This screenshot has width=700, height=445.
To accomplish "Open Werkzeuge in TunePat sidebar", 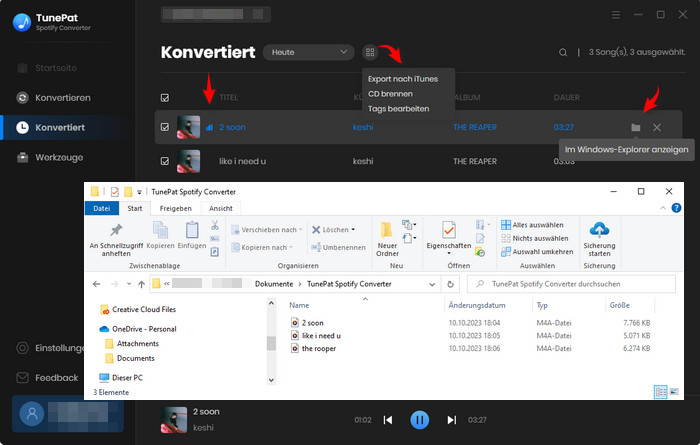I will click(x=50, y=158).
